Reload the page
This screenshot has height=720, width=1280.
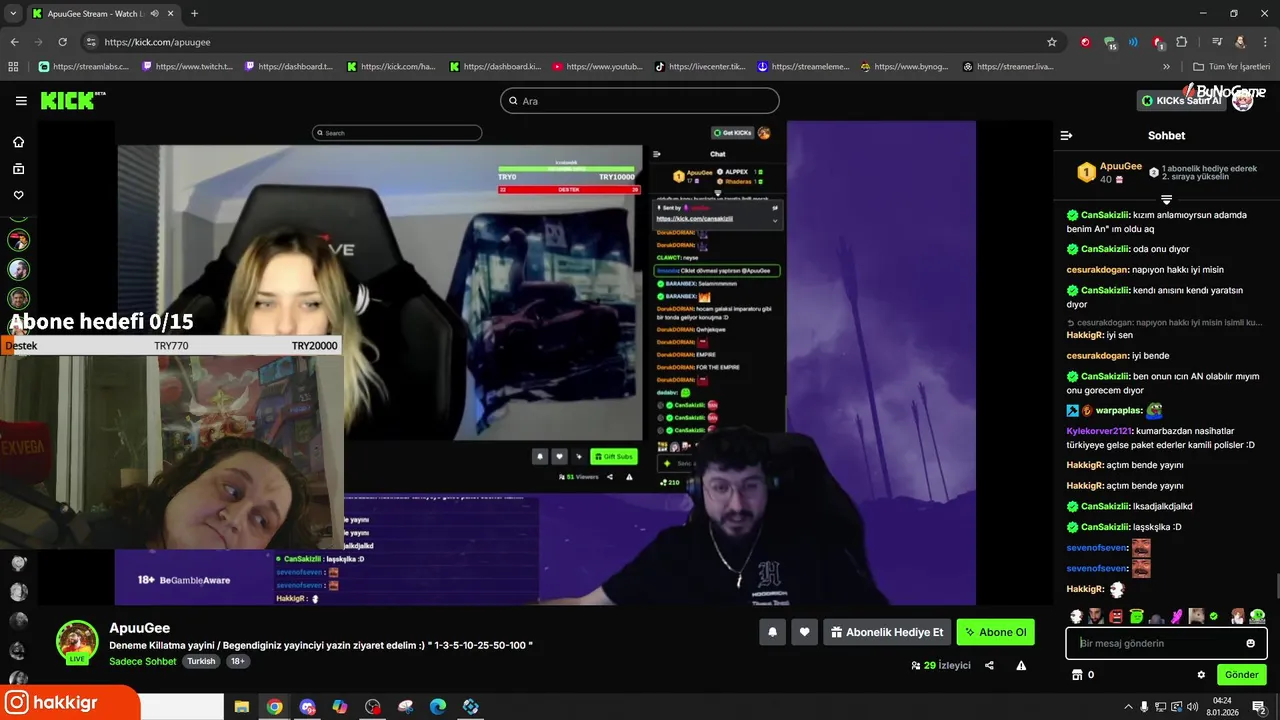pyautogui.click(x=63, y=42)
